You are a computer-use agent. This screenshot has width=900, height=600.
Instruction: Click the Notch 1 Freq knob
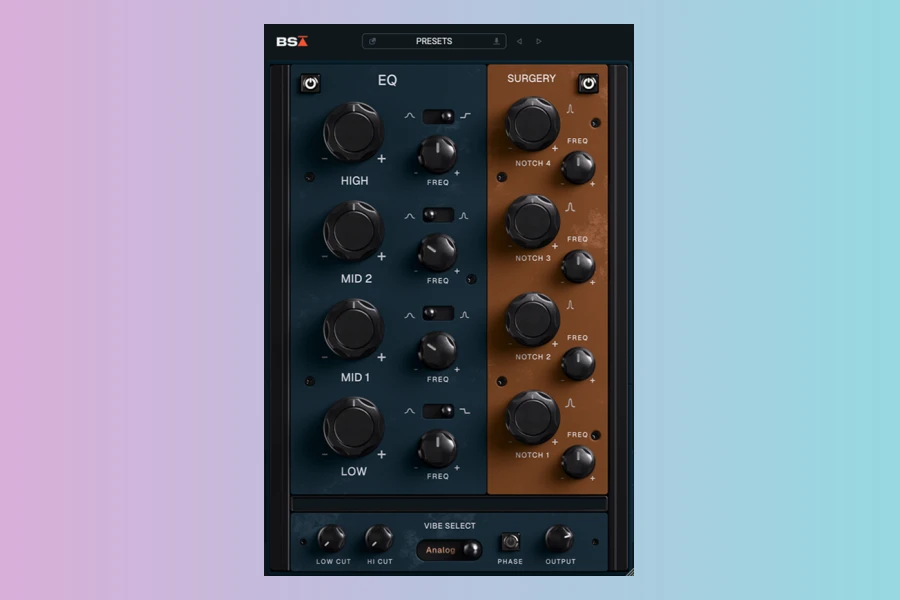(577, 461)
